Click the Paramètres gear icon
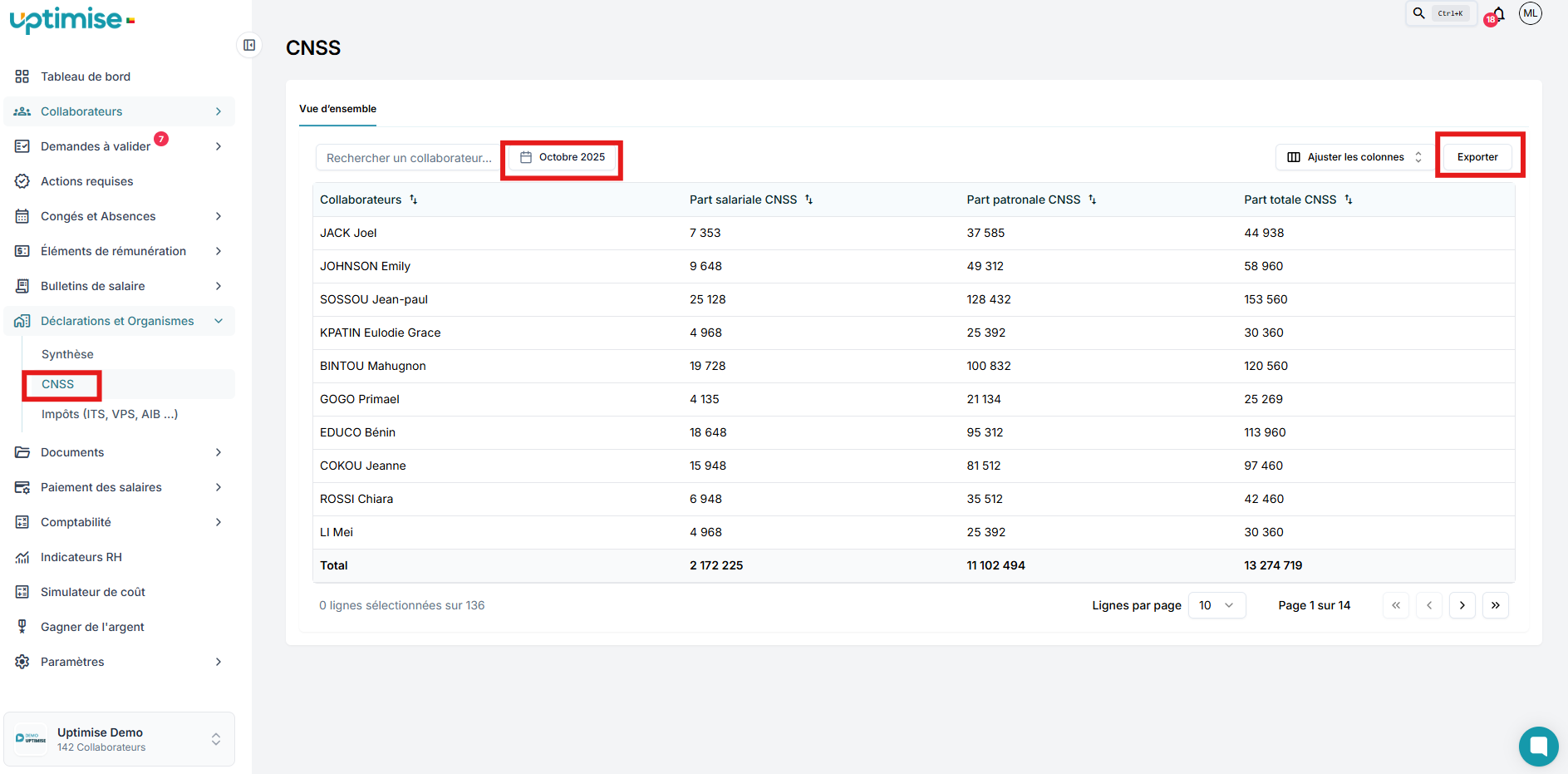 pos(22,662)
